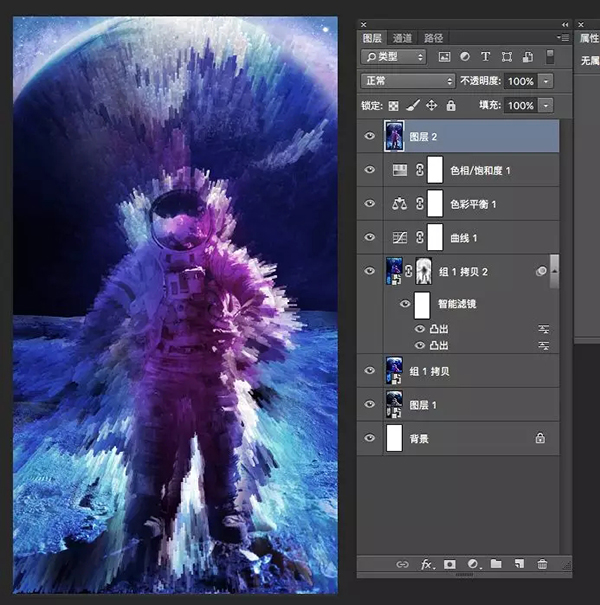The width and height of the screenshot is (600, 605).
Task: Switch to the 路径 paths tab
Action: (x=433, y=37)
